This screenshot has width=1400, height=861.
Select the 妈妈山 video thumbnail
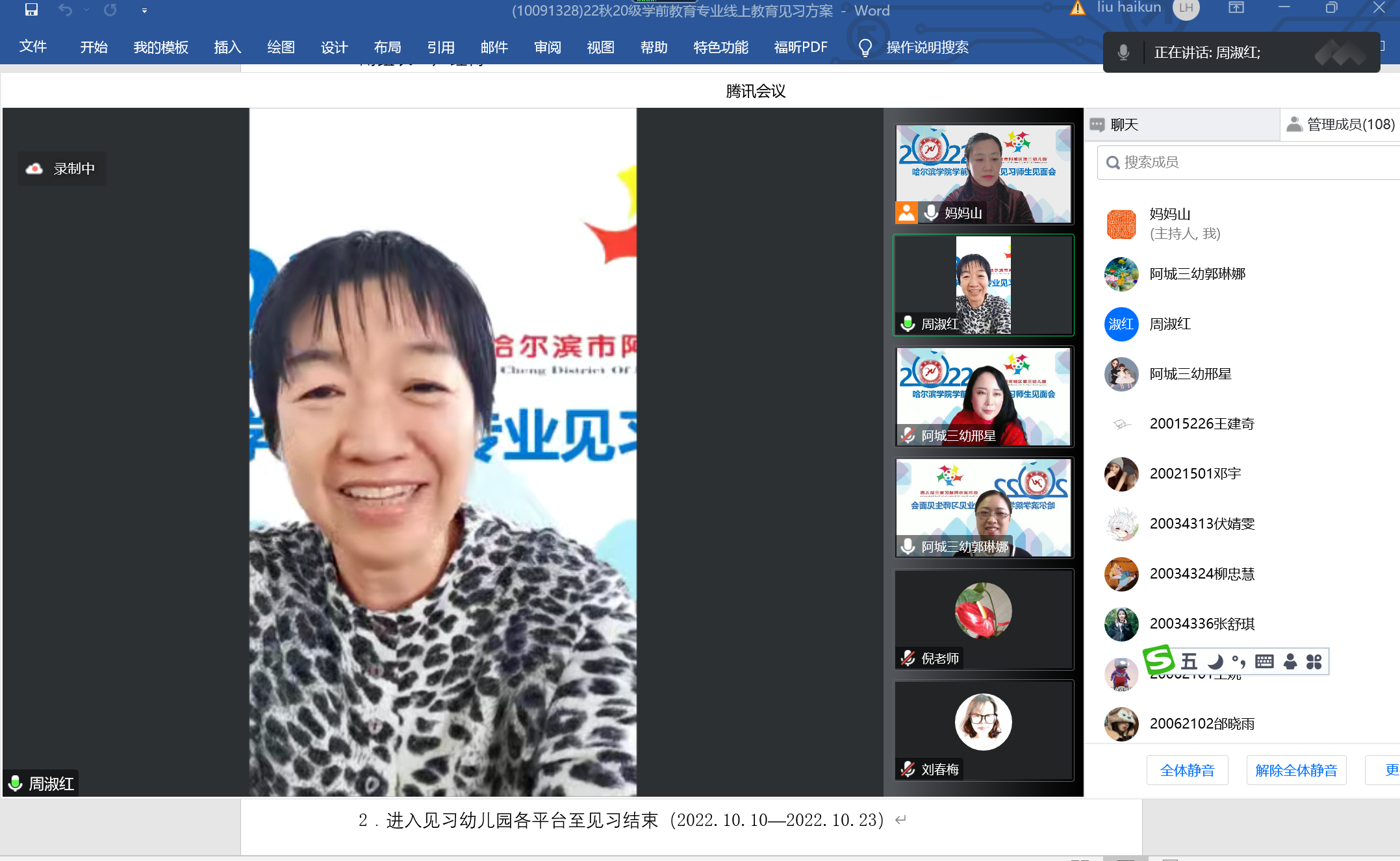tap(984, 174)
